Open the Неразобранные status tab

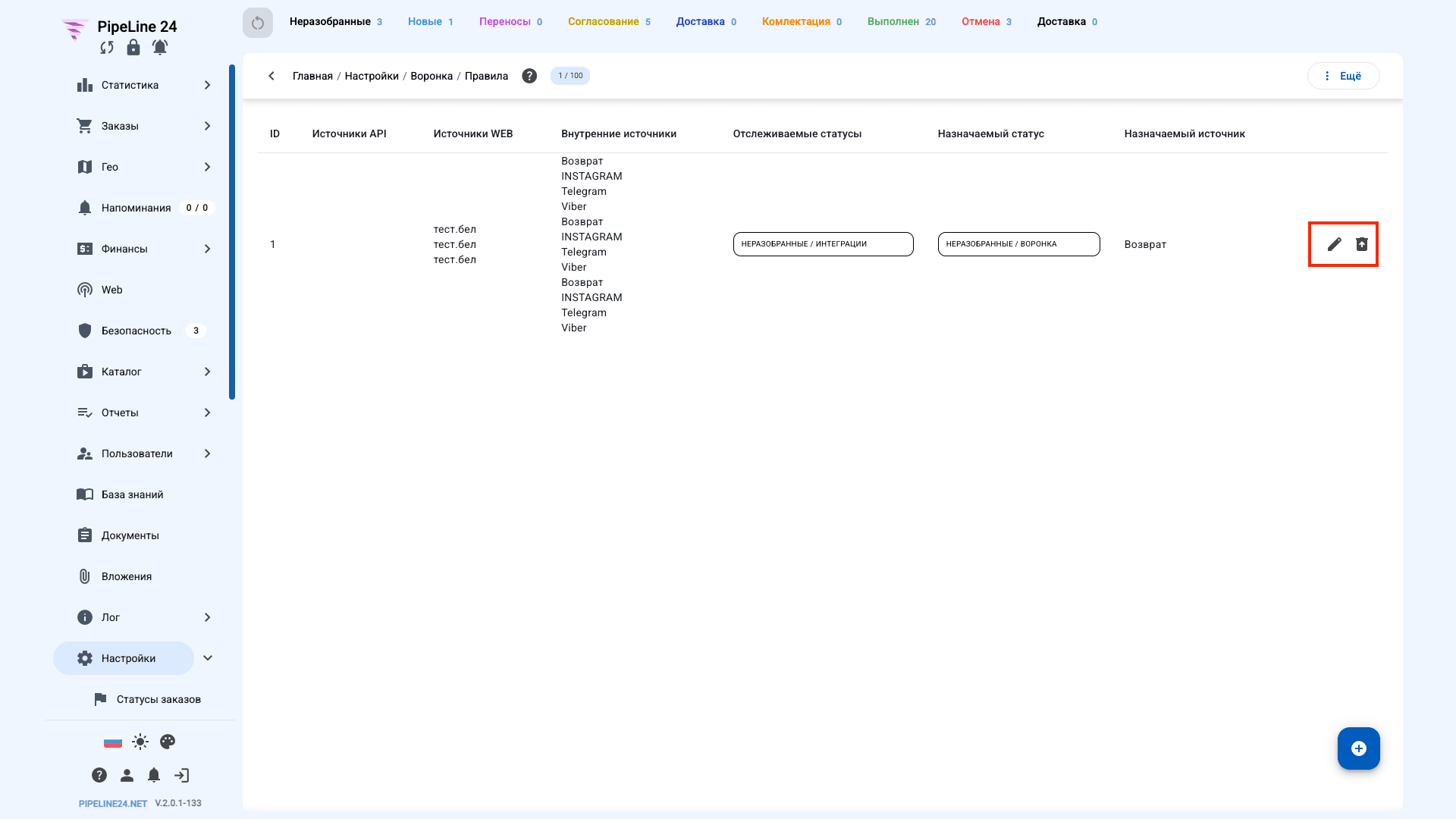(x=336, y=22)
